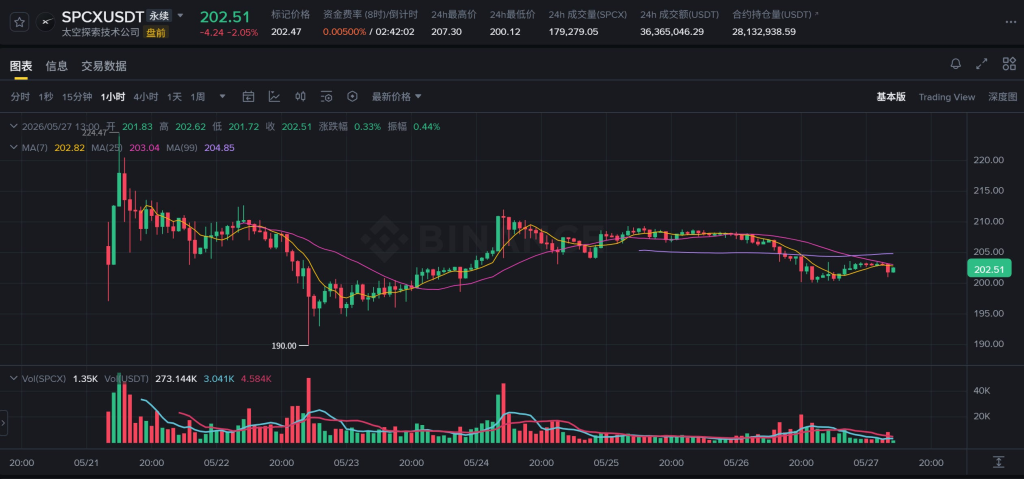Open price alert bell icon
The height and width of the screenshot is (479, 1024).
(x=955, y=63)
